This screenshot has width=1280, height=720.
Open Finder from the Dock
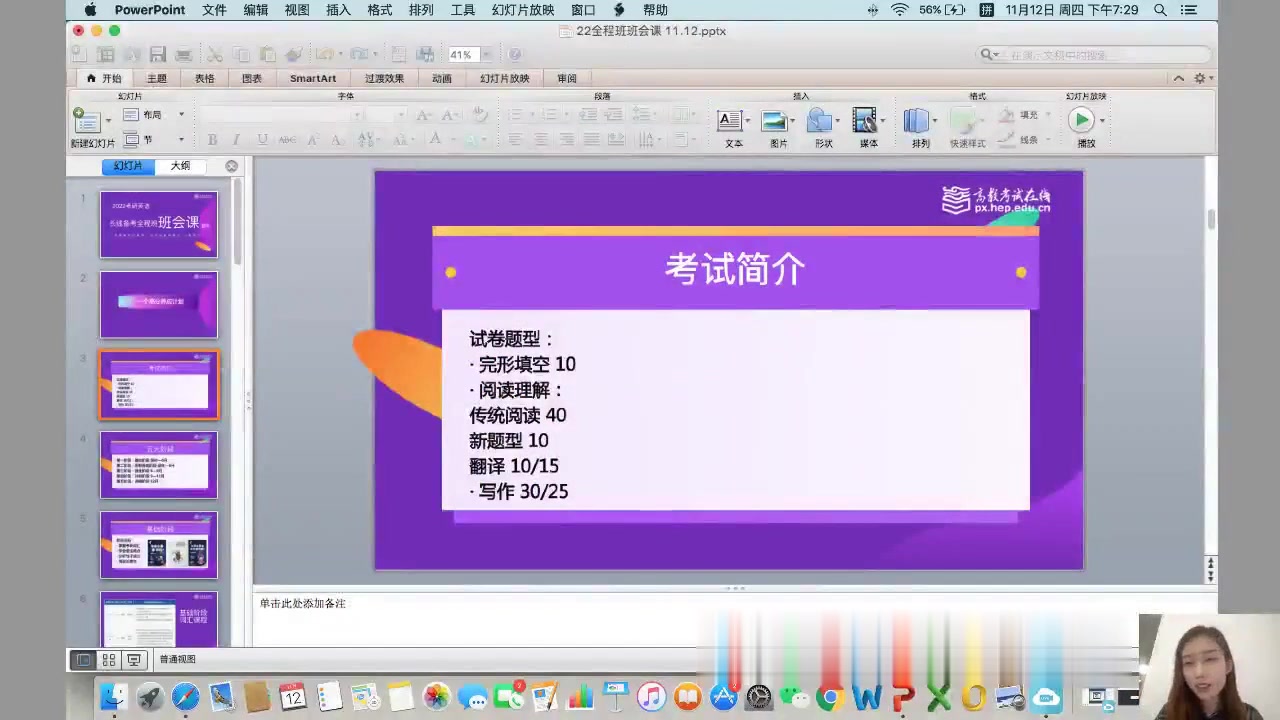click(113, 697)
